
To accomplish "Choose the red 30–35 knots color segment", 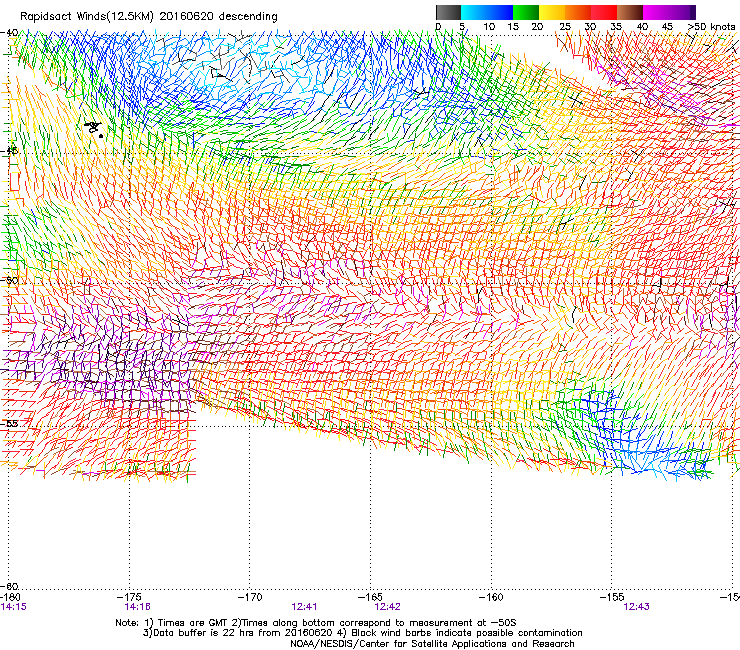I will click(x=604, y=12).
